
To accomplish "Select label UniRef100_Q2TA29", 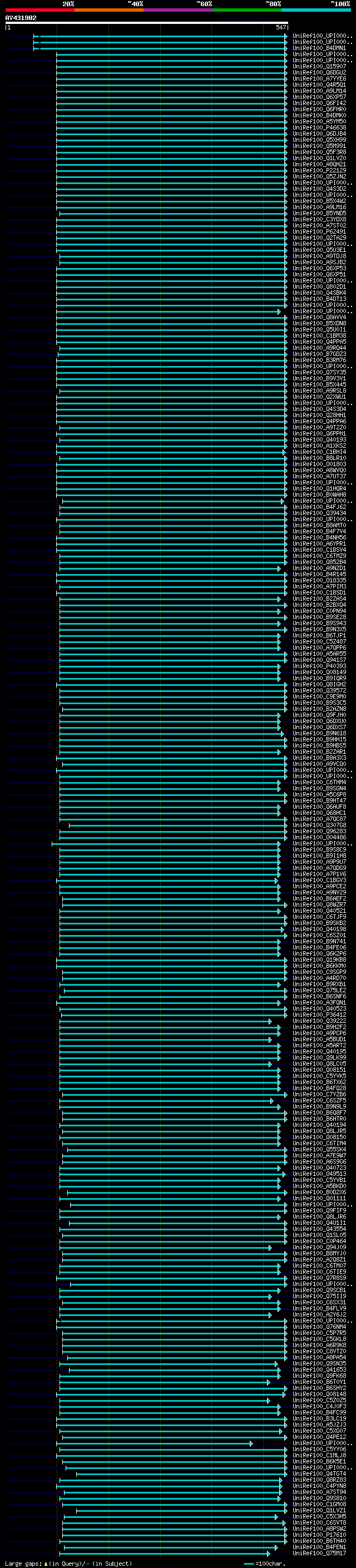I will click(319, 238).
